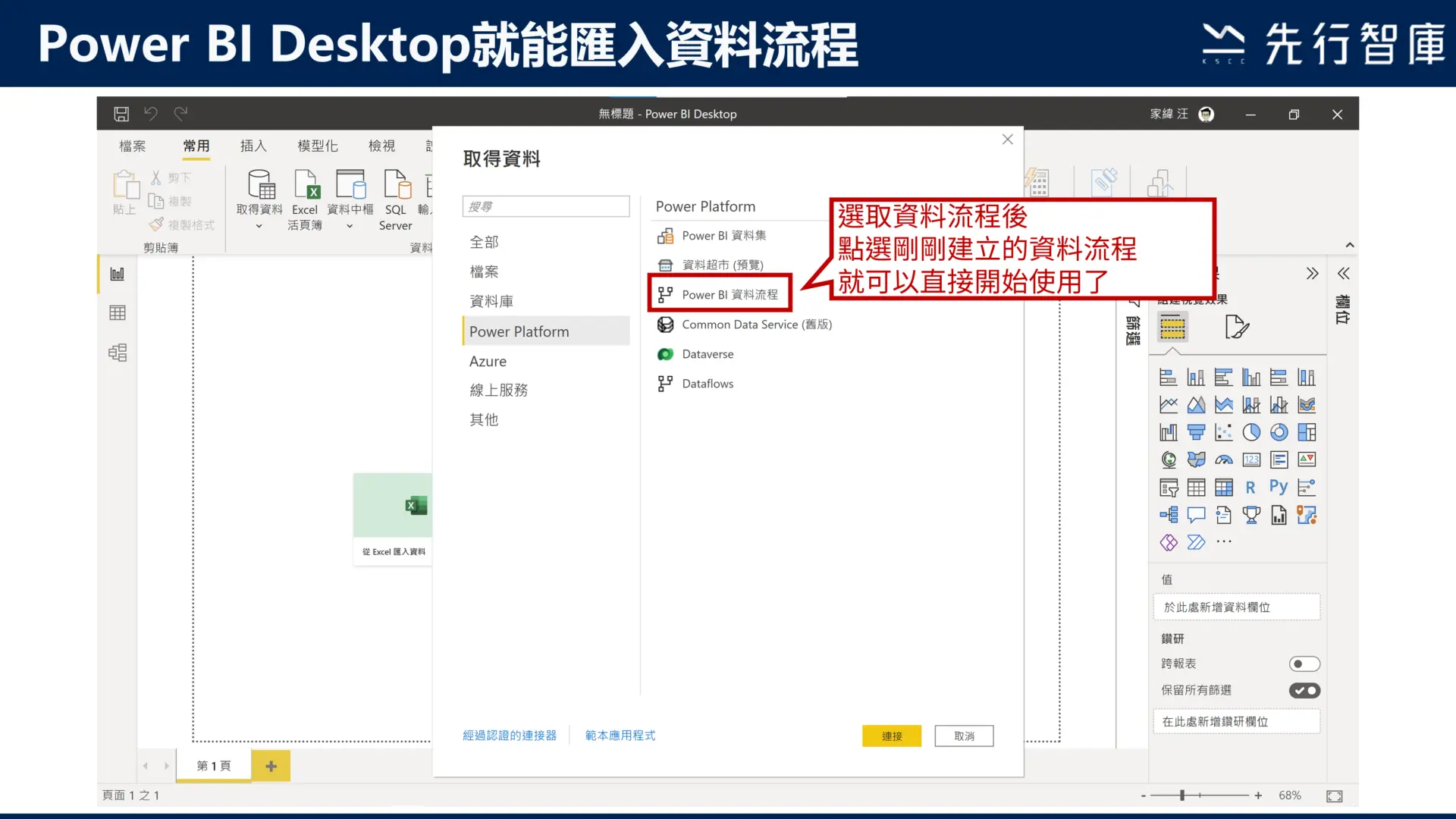This screenshot has height=819, width=1456.
Task: Expand the visualizations pane right chevron
Action: [1313, 274]
